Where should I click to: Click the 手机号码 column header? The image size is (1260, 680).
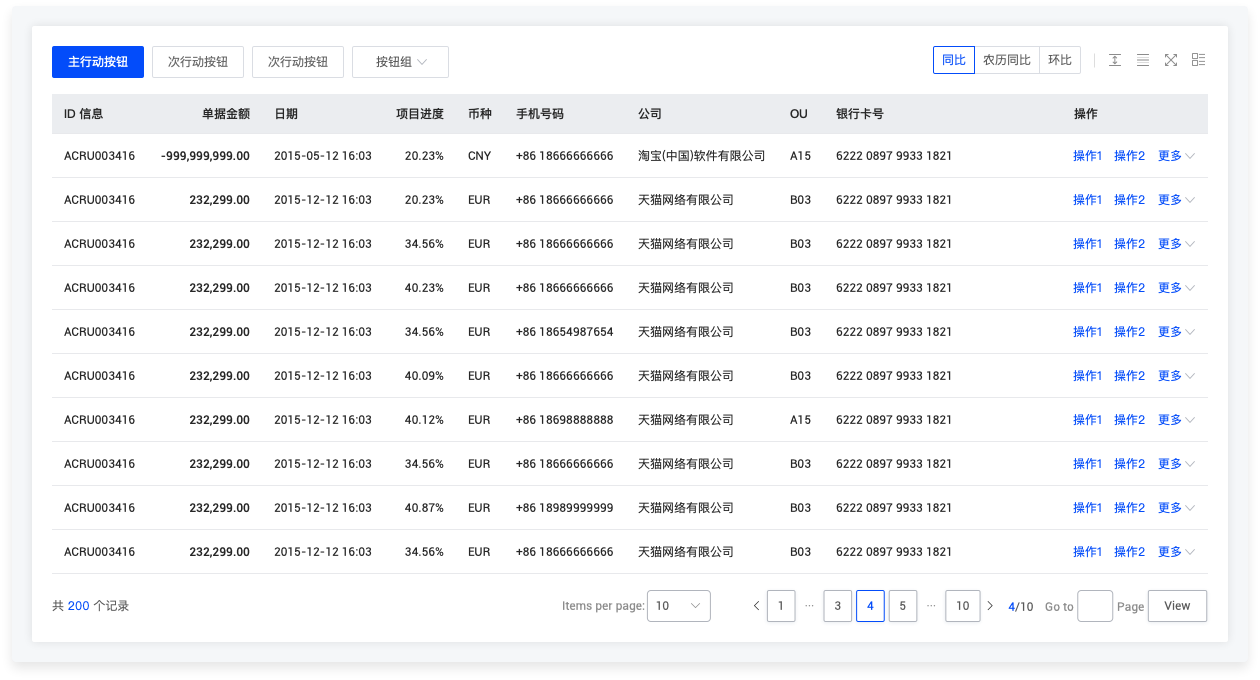(540, 114)
